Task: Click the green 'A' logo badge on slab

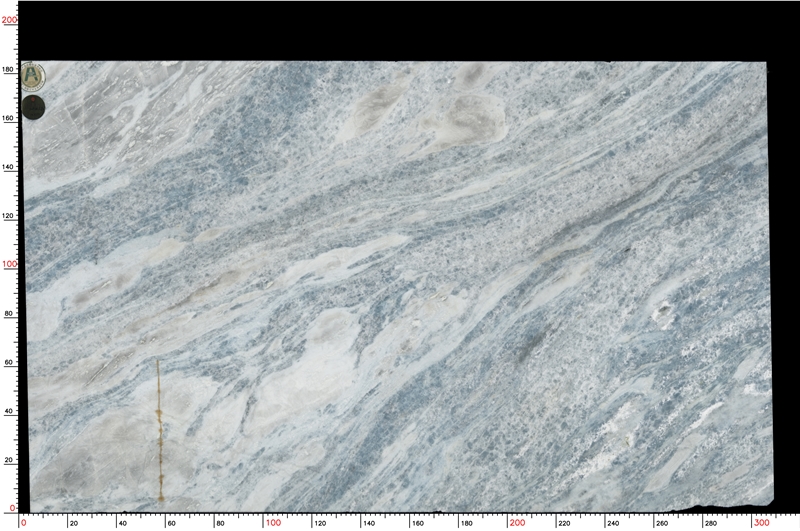Action: [33, 76]
